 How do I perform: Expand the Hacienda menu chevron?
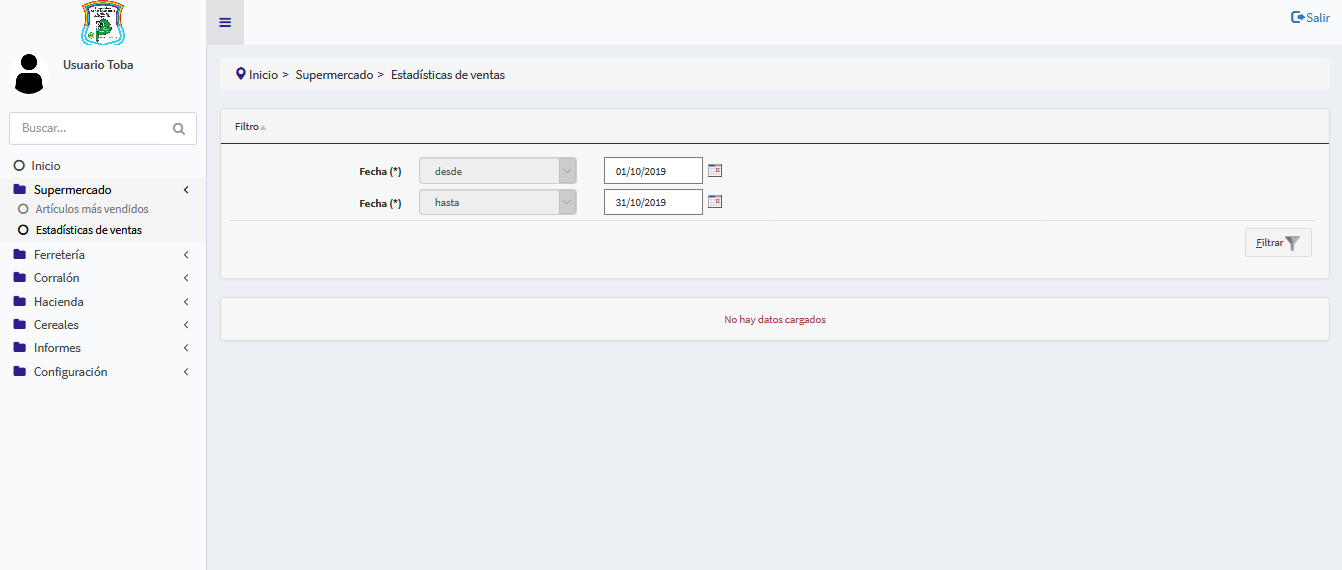point(186,302)
